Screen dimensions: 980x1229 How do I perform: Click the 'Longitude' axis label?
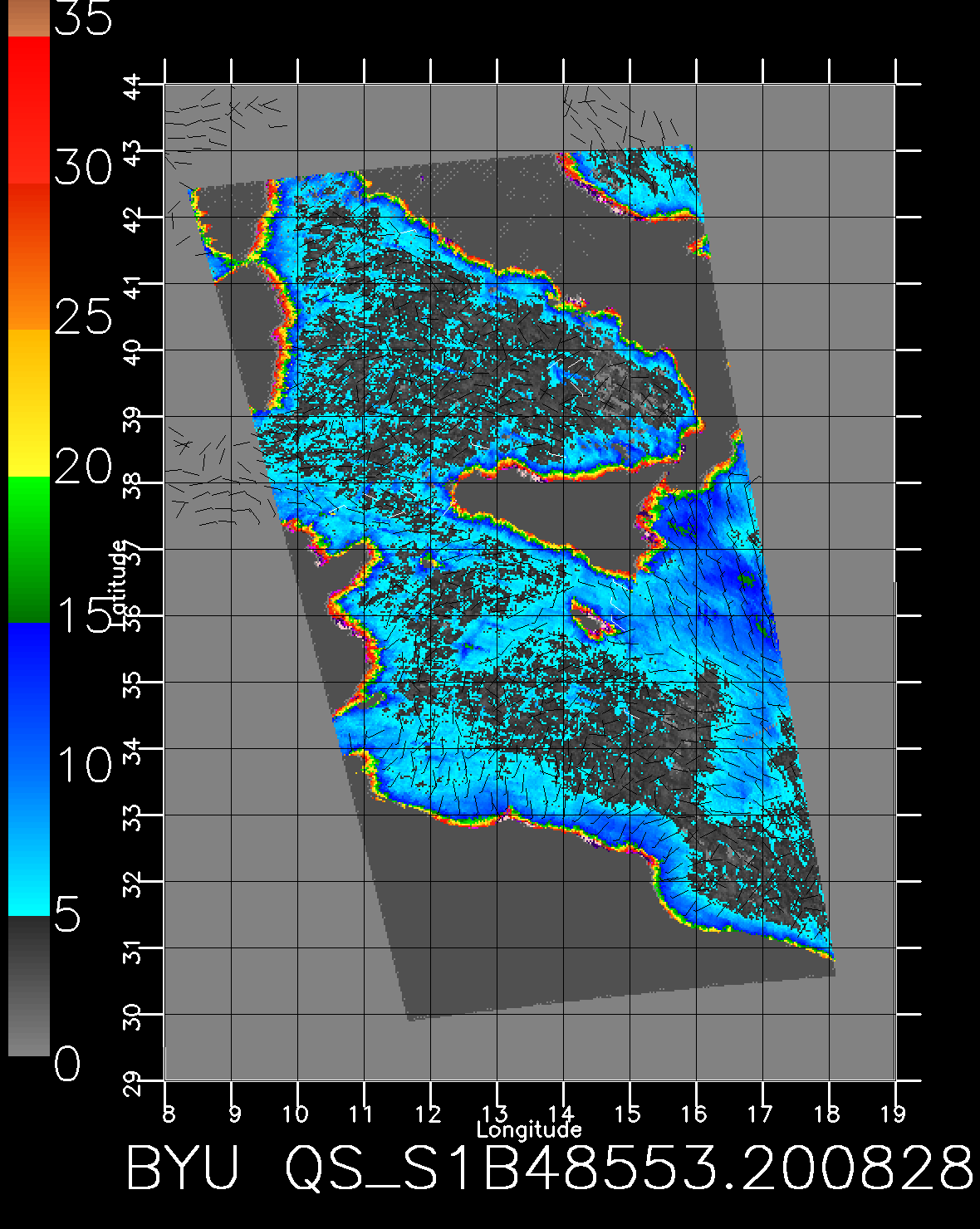point(529,1129)
